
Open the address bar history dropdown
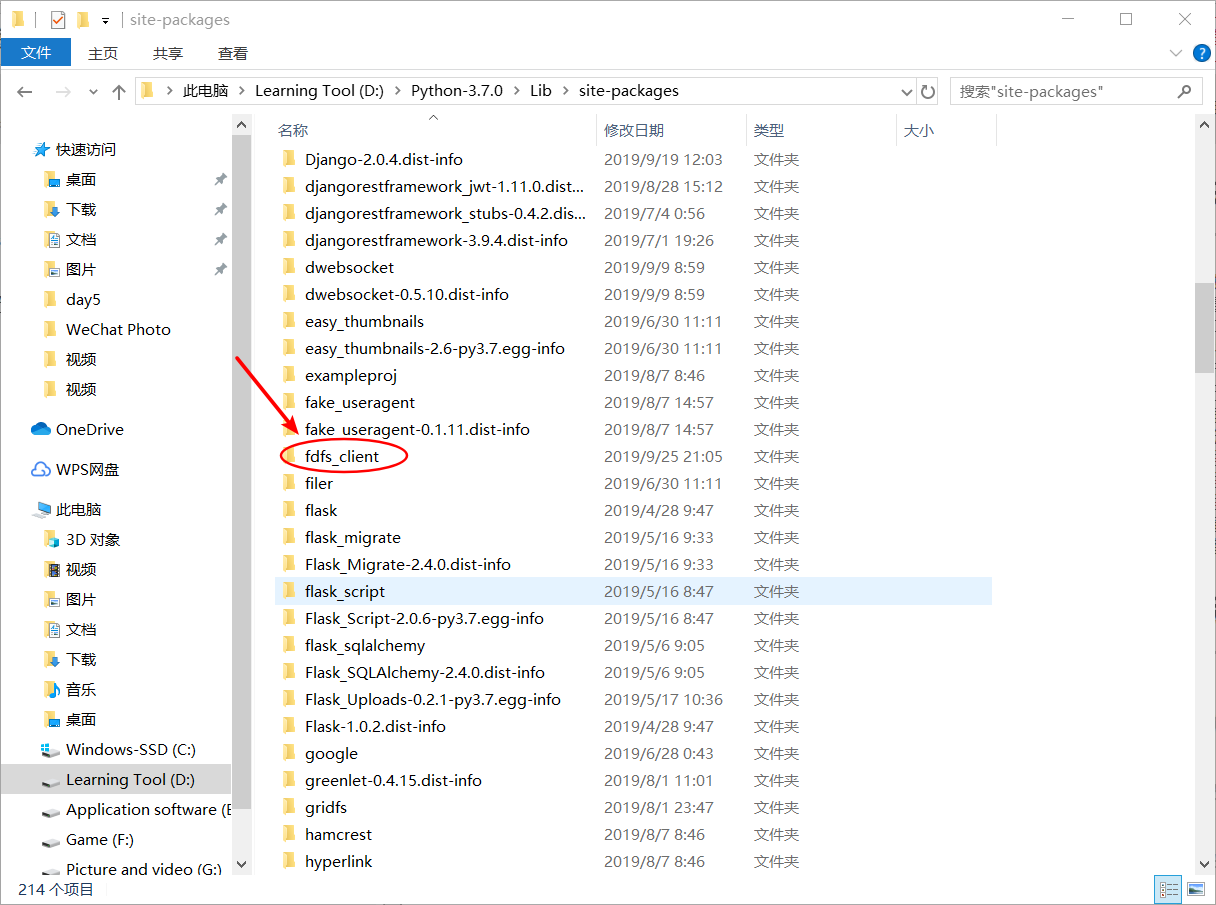[x=906, y=91]
